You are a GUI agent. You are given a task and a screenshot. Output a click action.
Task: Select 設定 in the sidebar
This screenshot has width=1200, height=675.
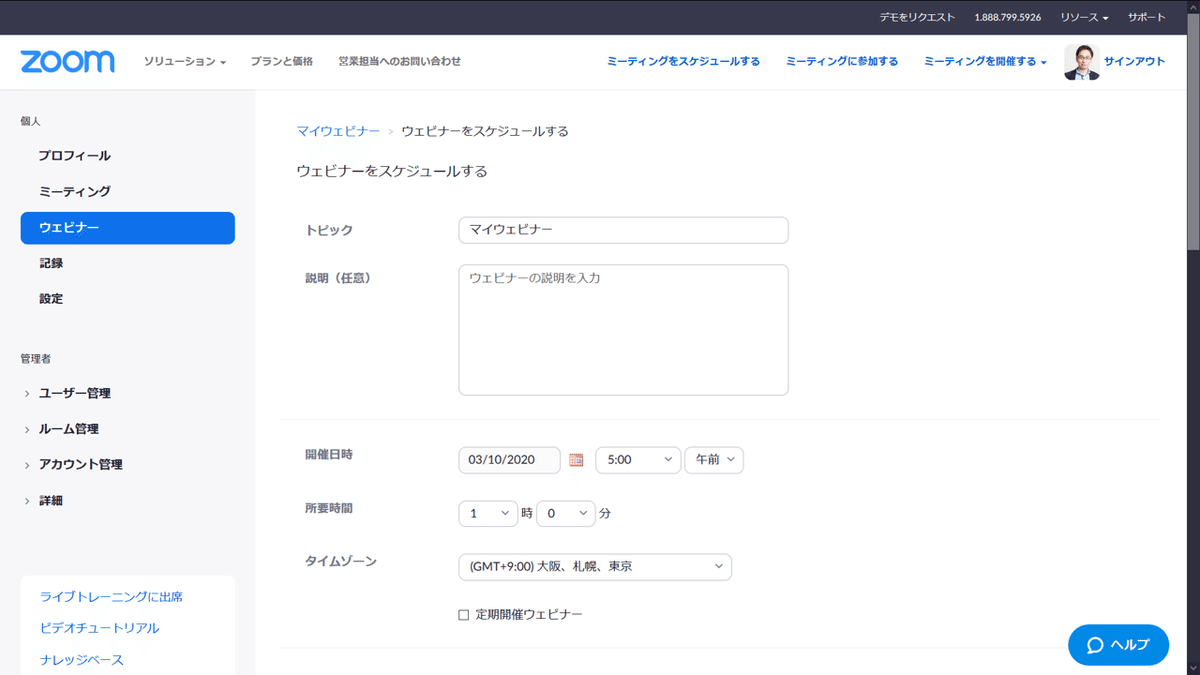click(x=50, y=298)
